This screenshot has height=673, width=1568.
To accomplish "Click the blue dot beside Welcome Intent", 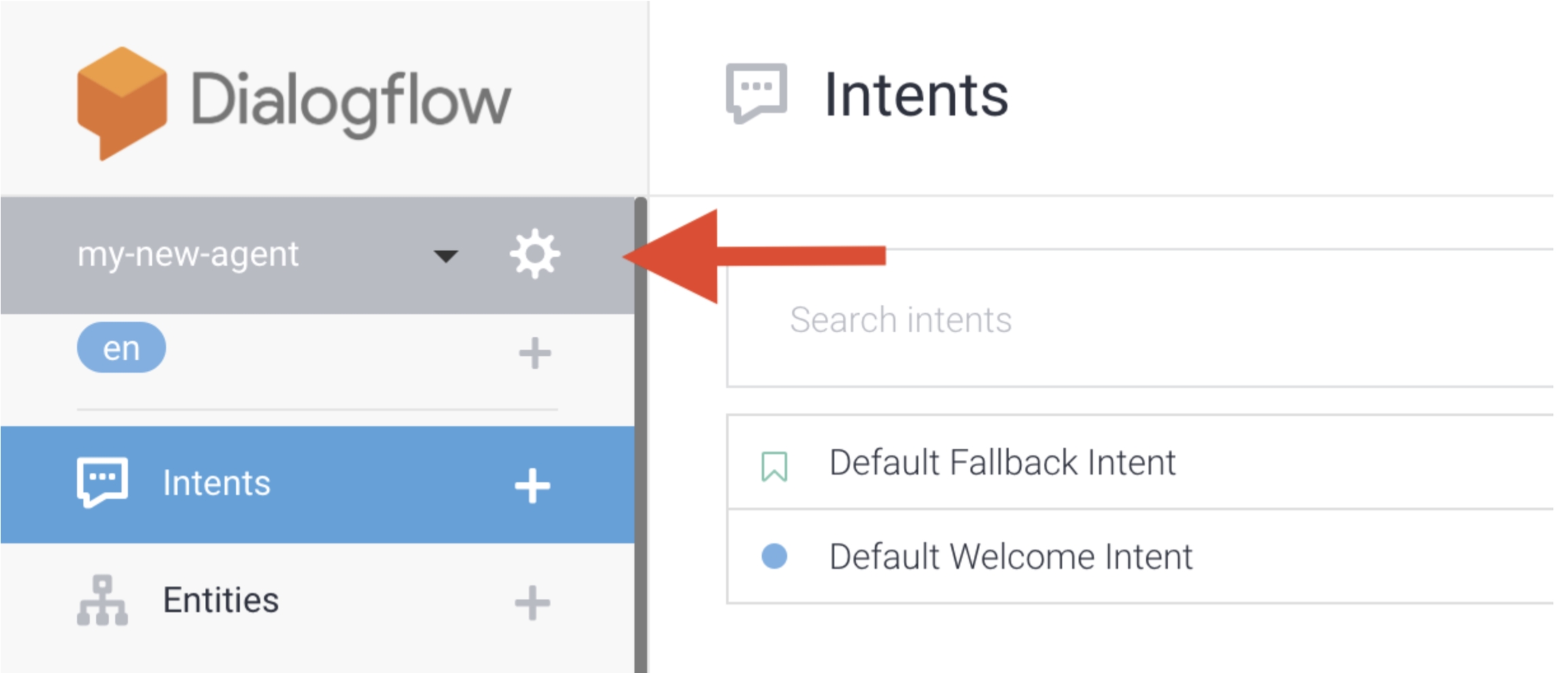I will pos(774,556).
